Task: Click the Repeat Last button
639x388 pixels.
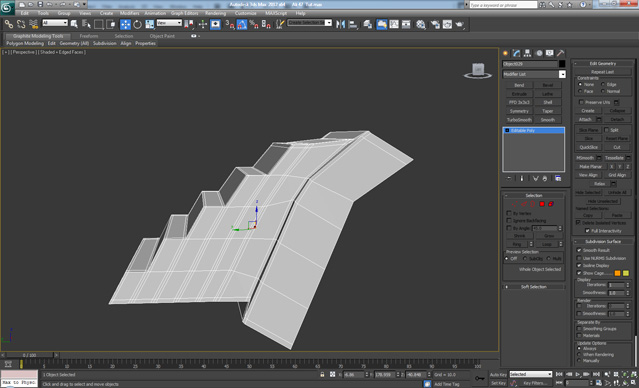Action: (602, 72)
